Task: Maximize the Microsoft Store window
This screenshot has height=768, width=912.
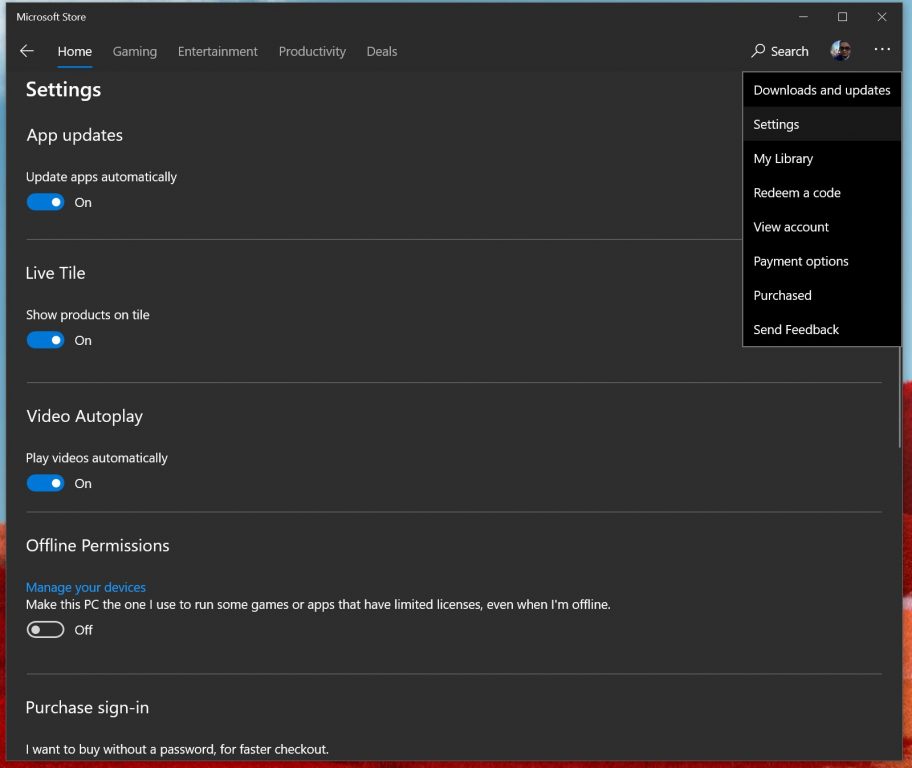Action: [842, 17]
